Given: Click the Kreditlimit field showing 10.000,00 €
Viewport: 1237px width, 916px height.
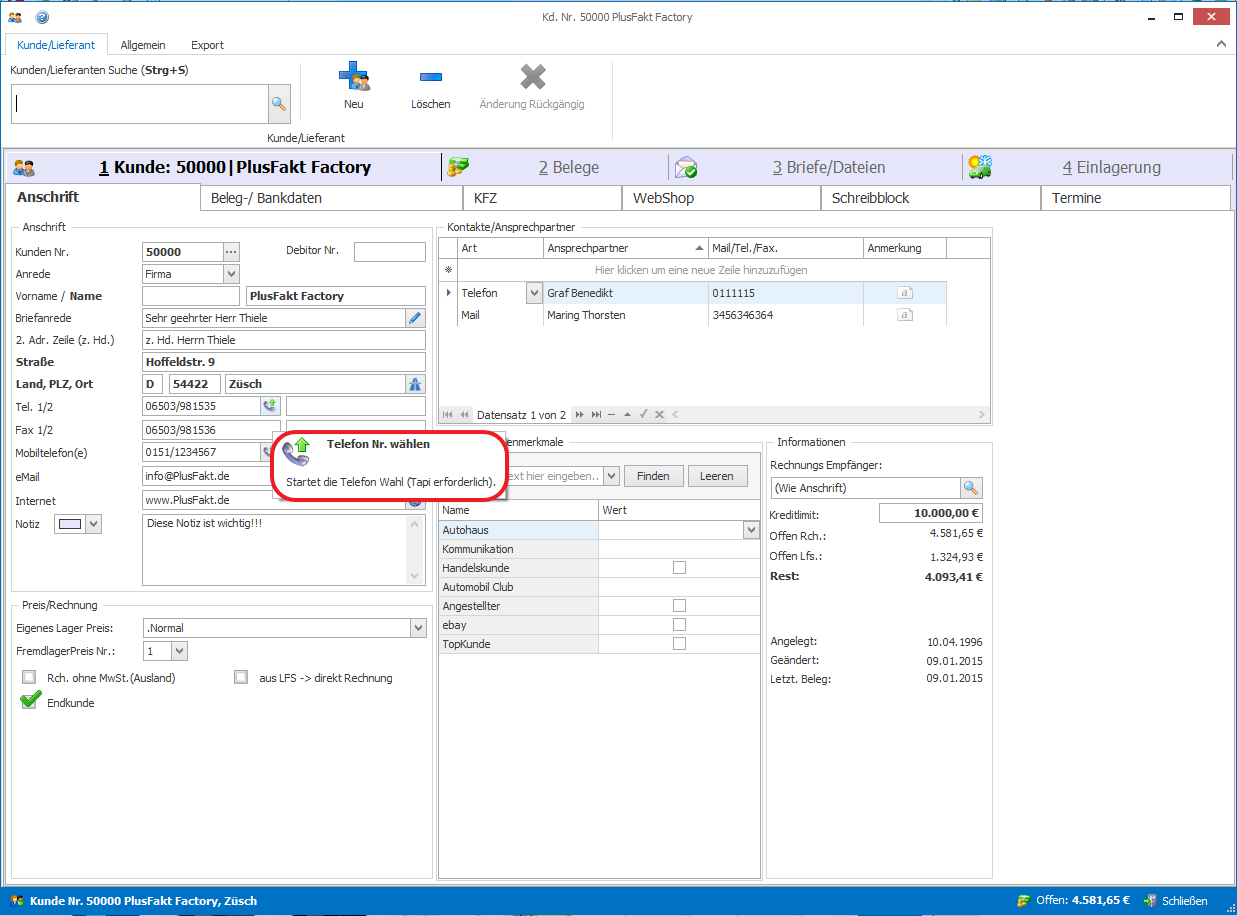Looking at the screenshot, I should tap(931, 513).
